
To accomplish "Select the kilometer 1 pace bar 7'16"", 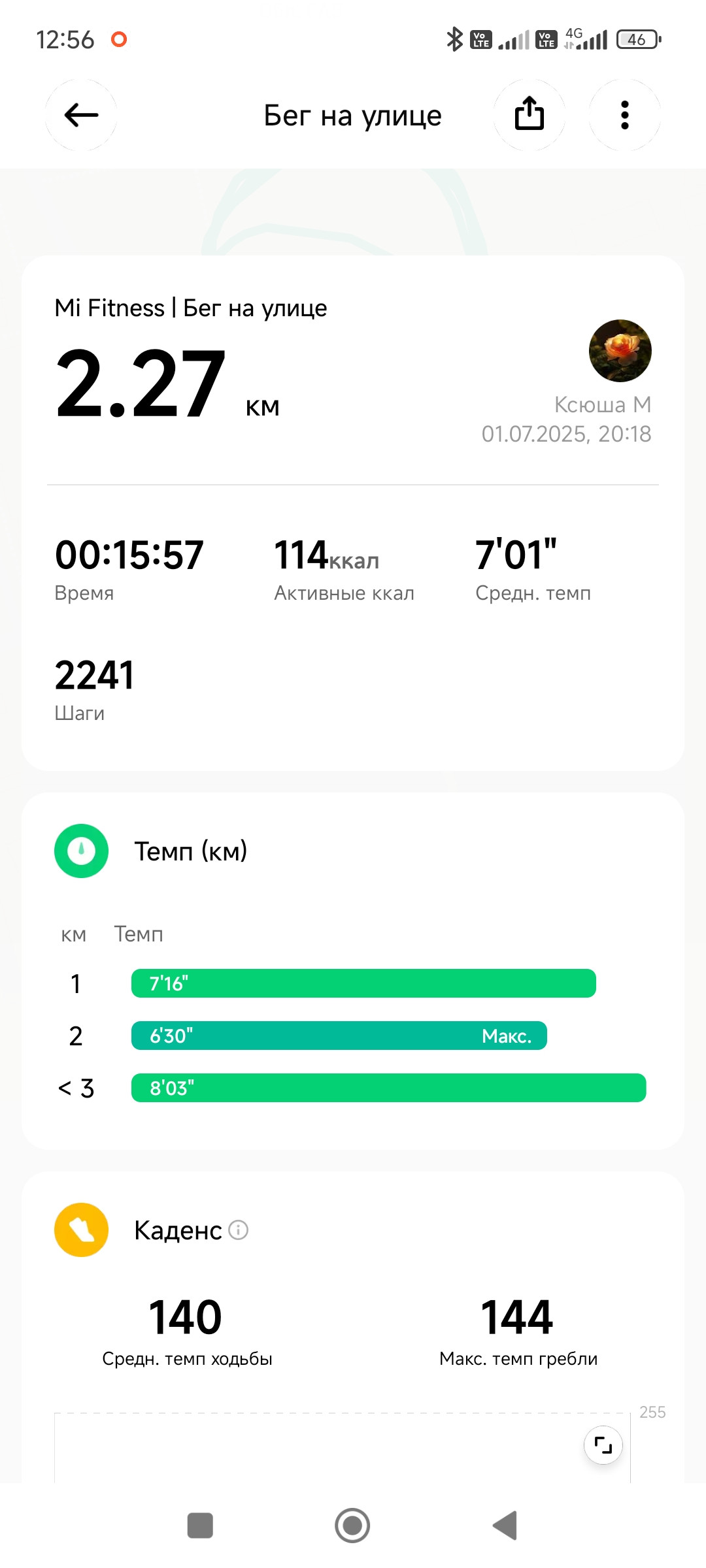I will pos(363,983).
